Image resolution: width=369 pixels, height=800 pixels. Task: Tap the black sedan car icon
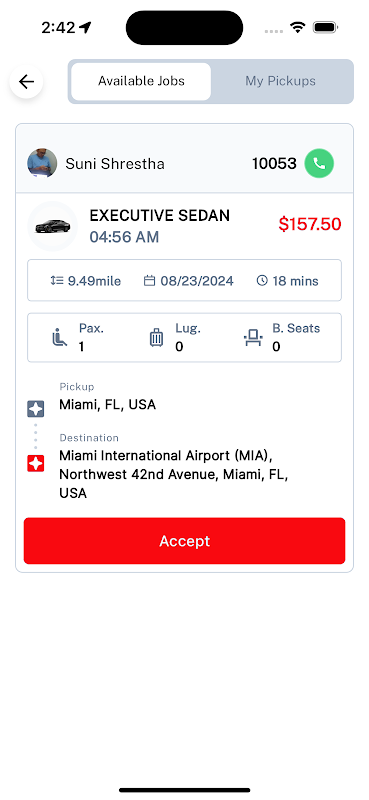coord(52,226)
